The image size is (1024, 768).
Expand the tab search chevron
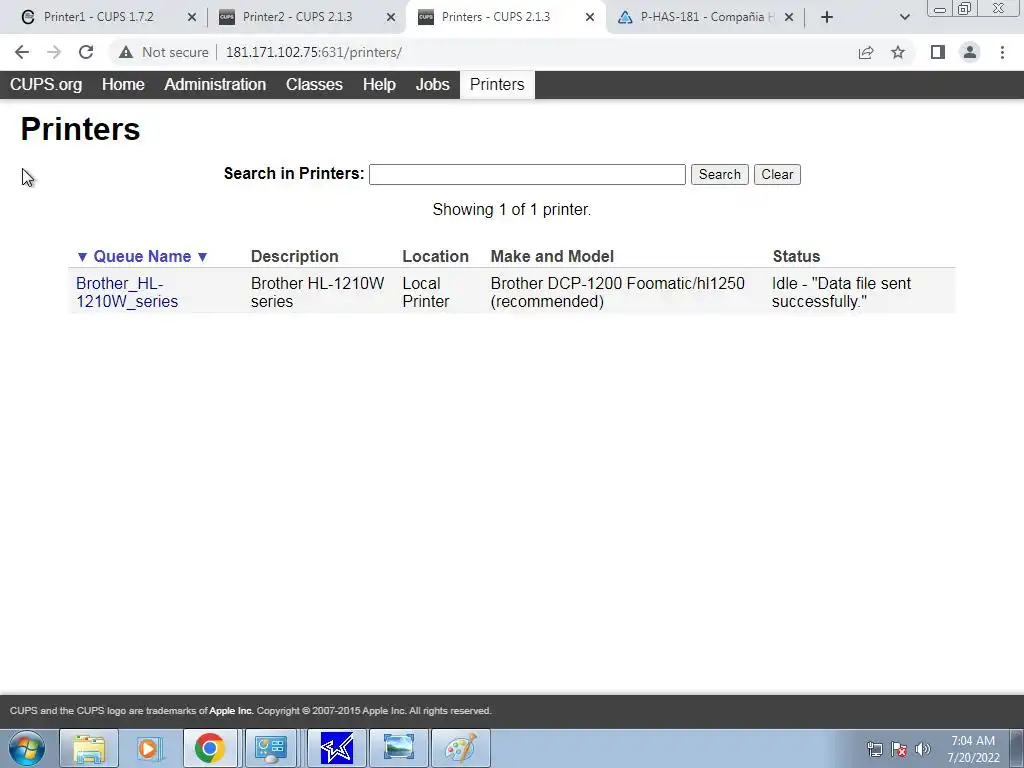[904, 17]
